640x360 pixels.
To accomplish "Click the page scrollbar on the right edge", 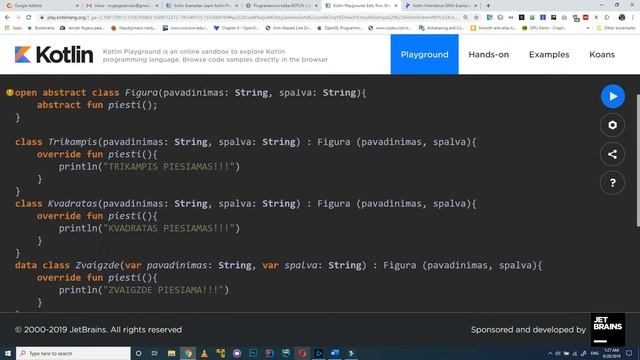I will point(638,160).
